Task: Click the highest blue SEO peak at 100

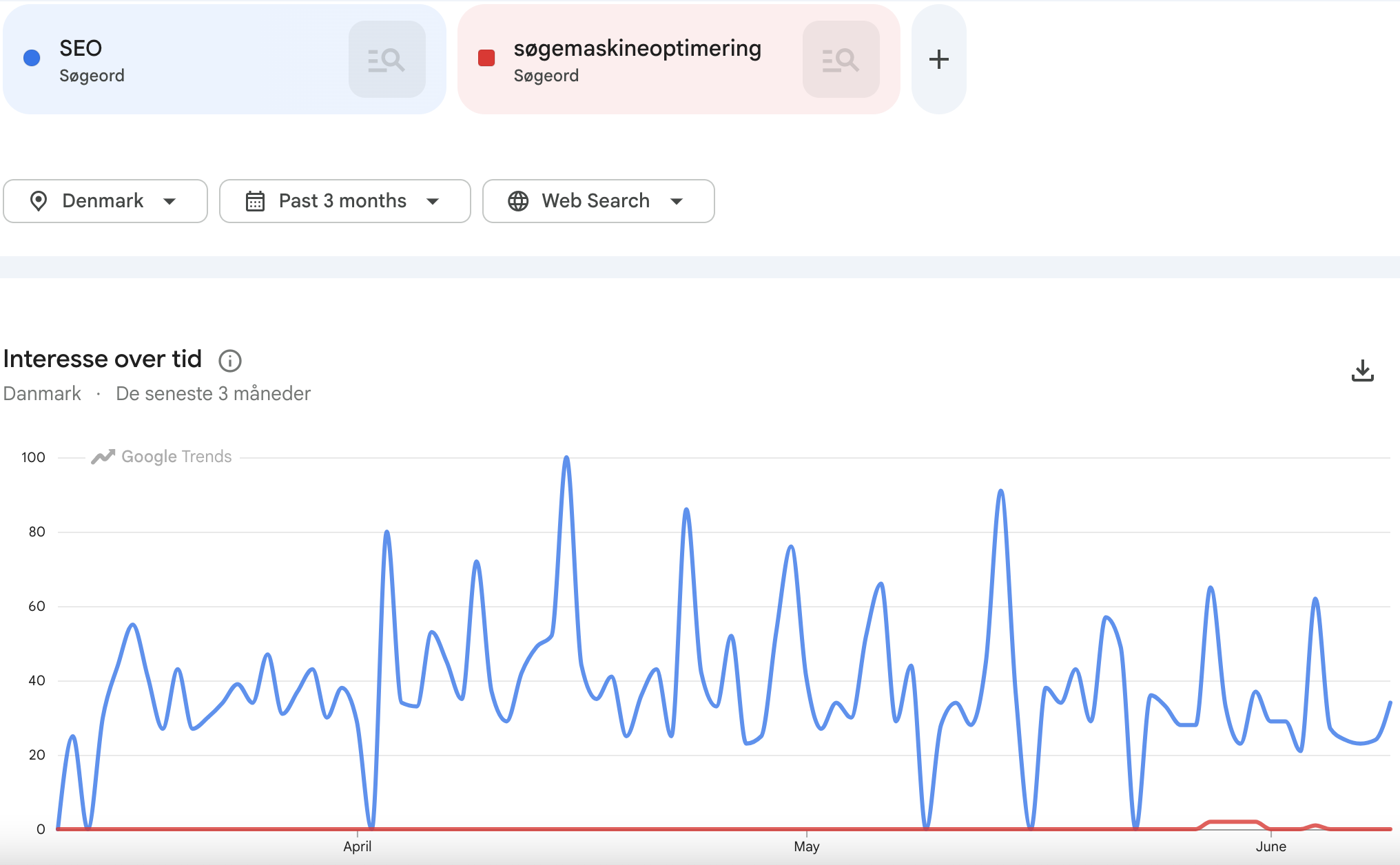Action: [x=566, y=458]
